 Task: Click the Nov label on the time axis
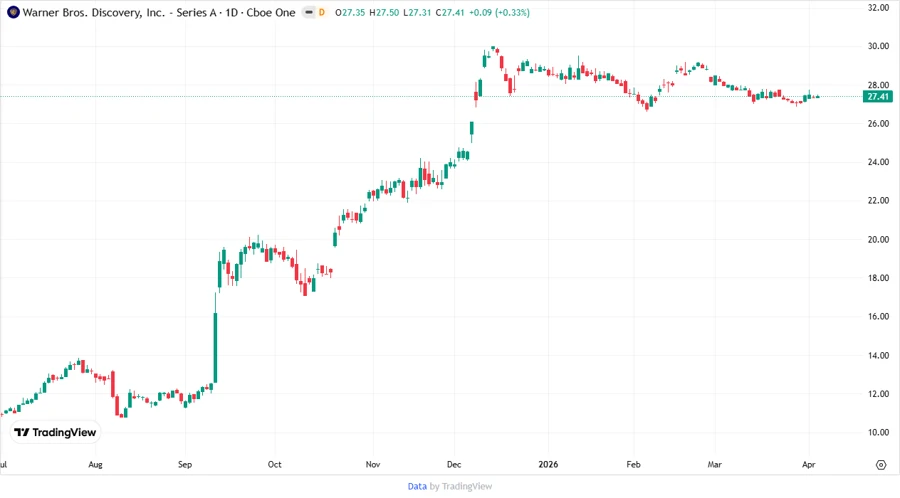(373, 465)
